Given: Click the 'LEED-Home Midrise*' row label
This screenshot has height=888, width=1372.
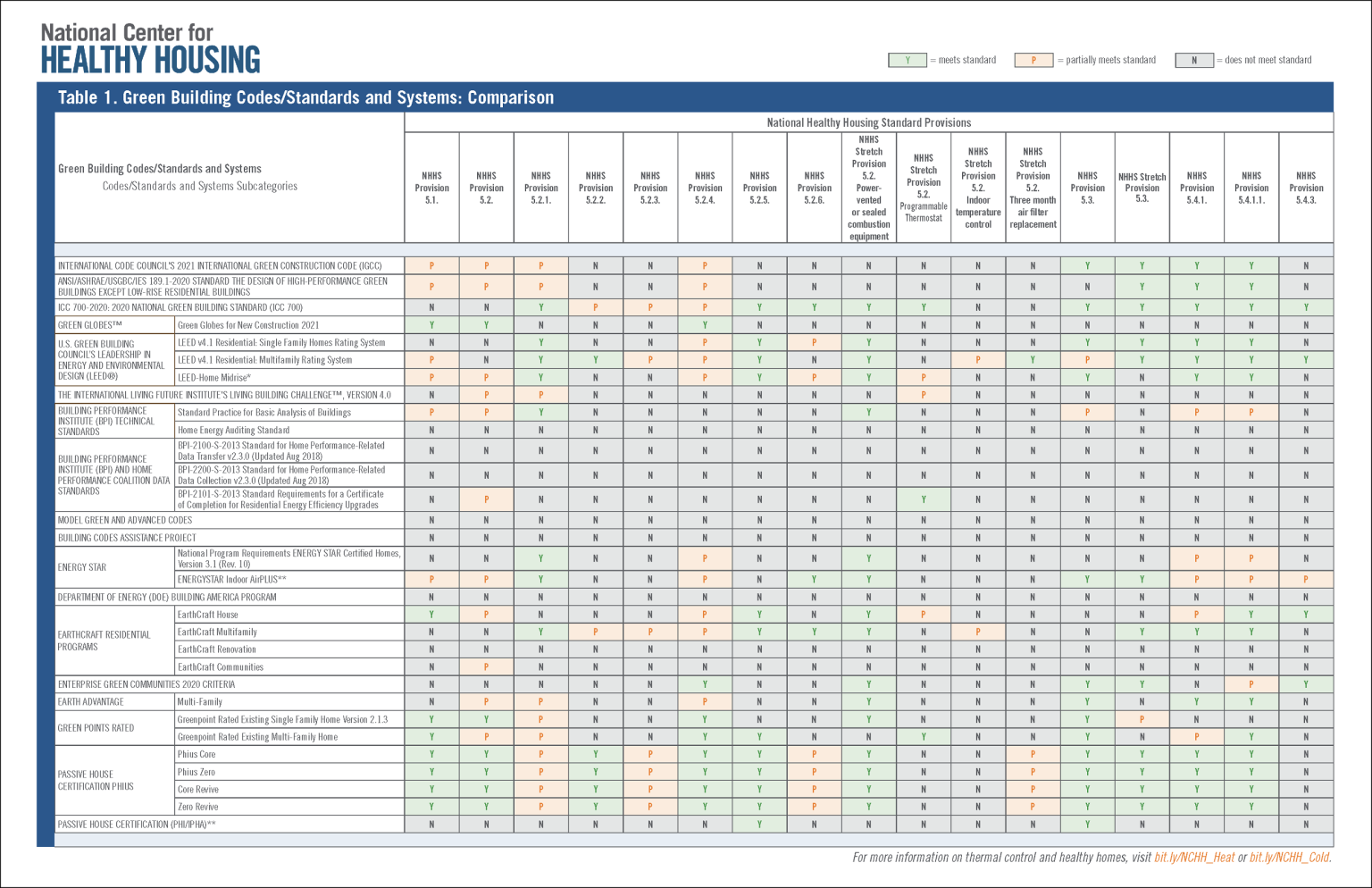Looking at the screenshot, I should tap(214, 377).
